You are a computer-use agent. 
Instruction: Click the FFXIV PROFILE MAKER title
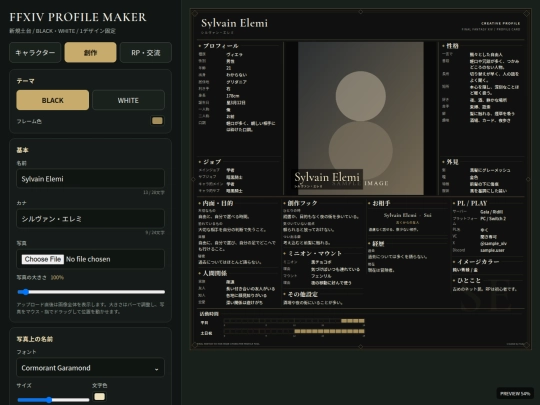click(78, 17)
